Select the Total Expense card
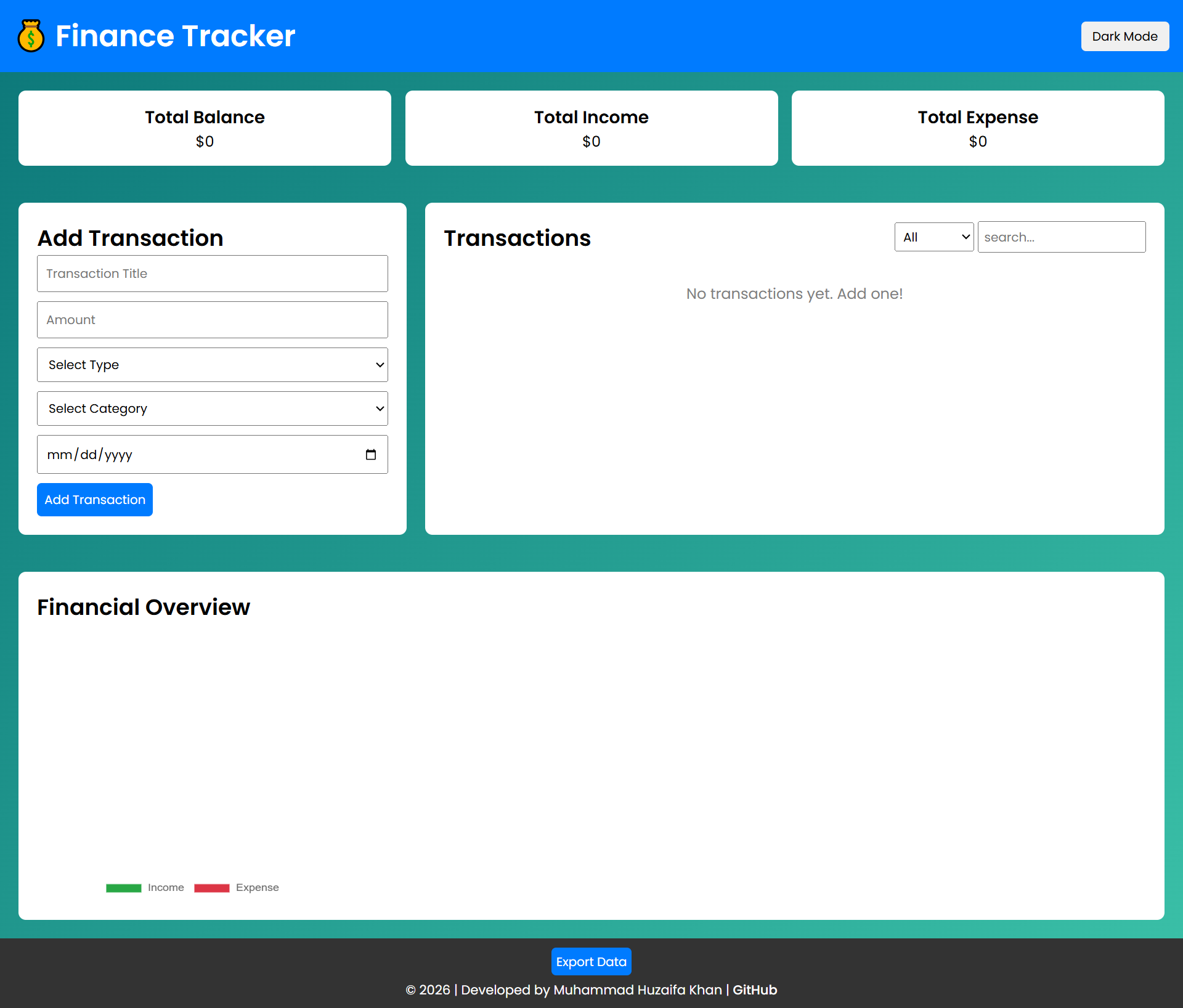The height and width of the screenshot is (1008, 1183). (x=977, y=128)
